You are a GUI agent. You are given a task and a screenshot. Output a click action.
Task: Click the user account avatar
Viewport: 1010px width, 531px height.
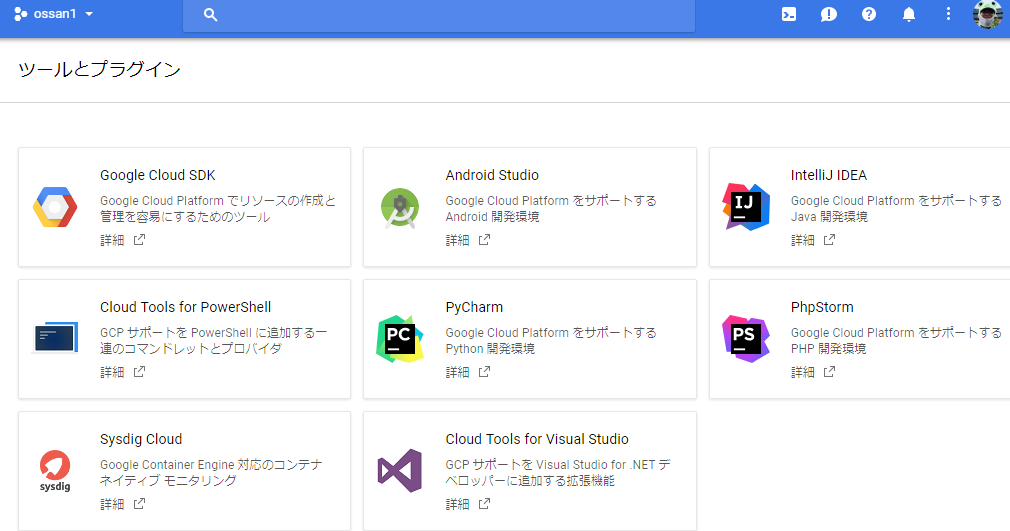click(988, 14)
